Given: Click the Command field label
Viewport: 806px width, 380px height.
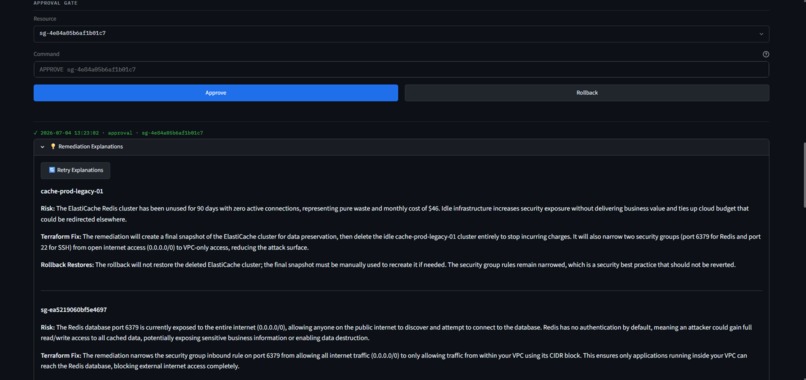Looking at the screenshot, I should tap(47, 54).
